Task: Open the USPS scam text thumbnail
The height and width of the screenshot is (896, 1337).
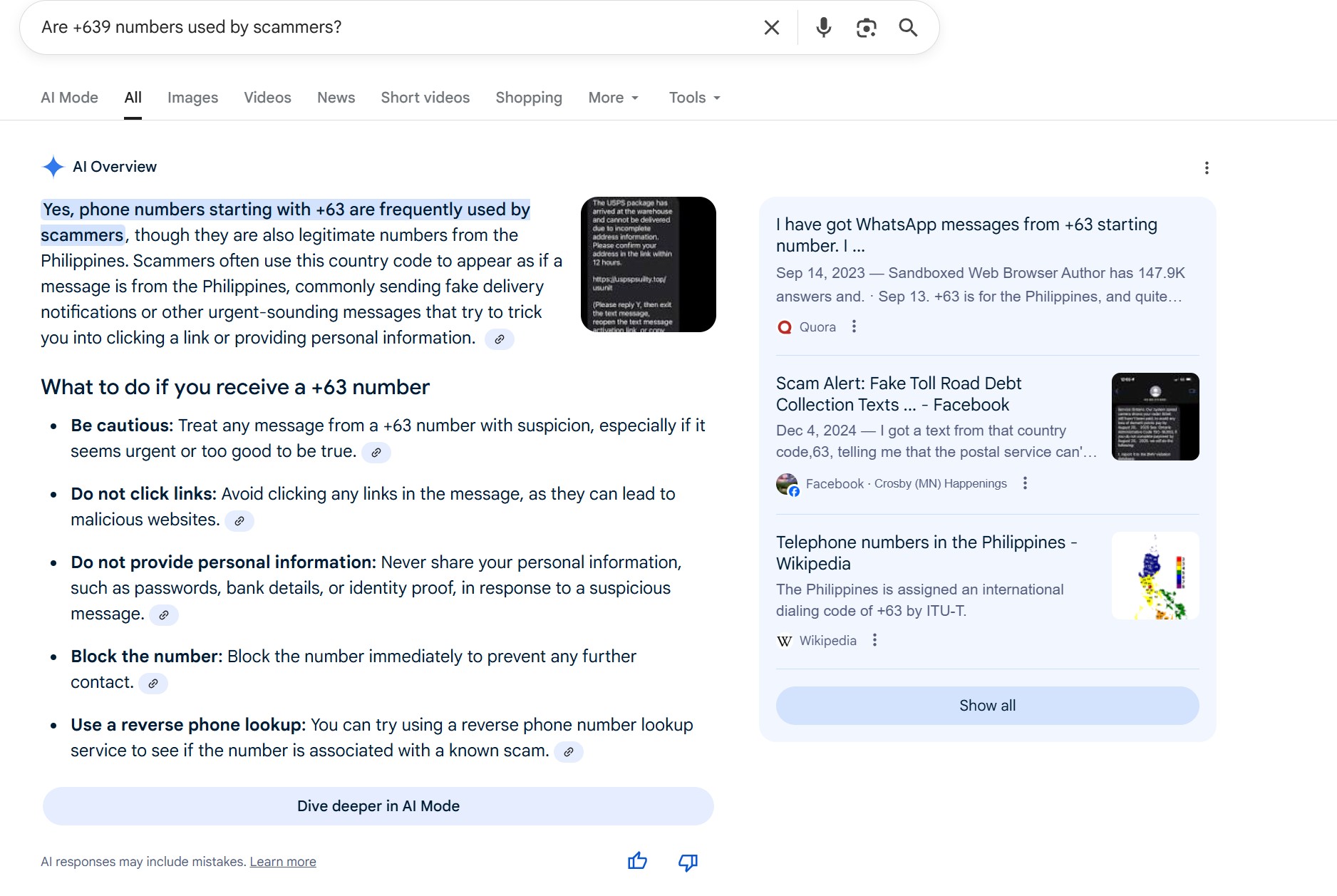Action: pyautogui.click(x=648, y=264)
